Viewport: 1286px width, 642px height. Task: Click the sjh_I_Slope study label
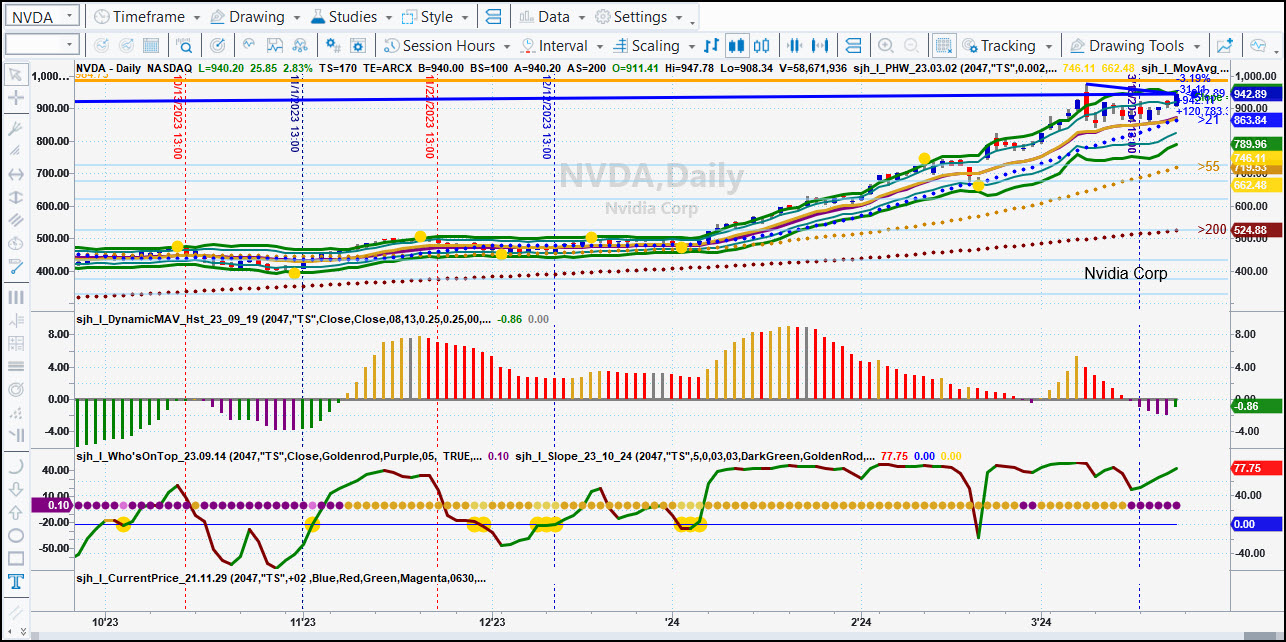click(696, 456)
